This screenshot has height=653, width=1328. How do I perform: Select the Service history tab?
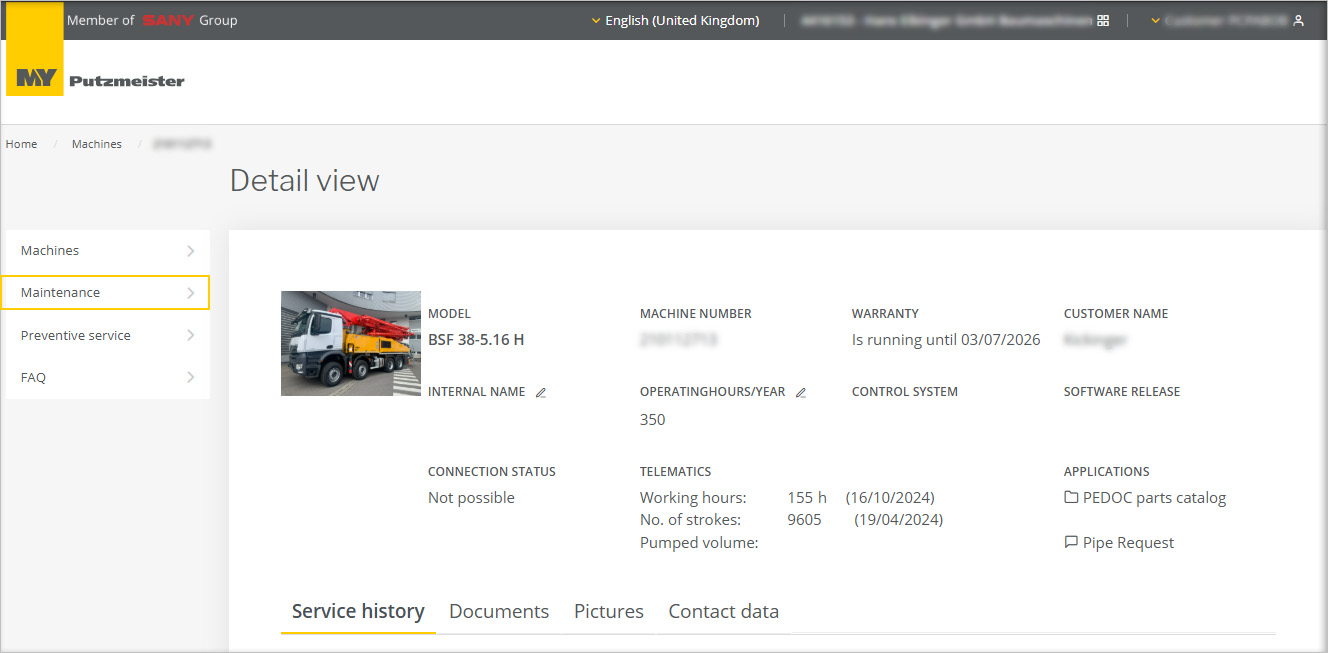click(x=358, y=611)
